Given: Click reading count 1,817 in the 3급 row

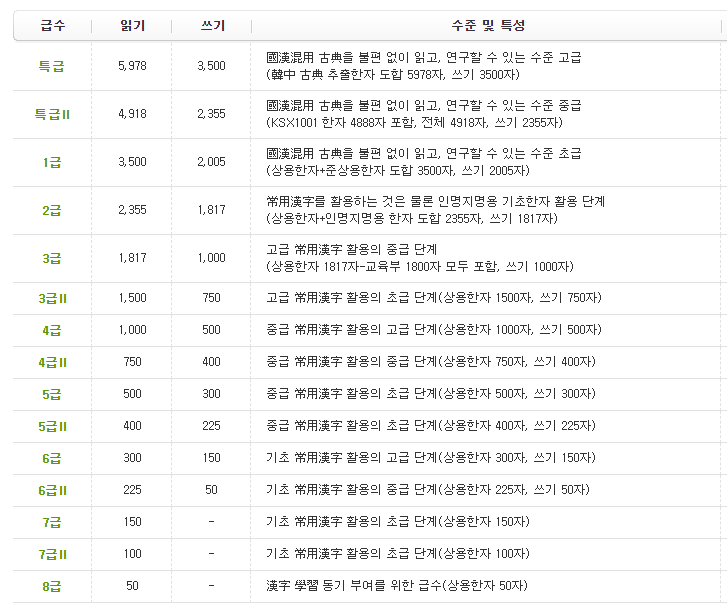Looking at the screenshot, I should pos(132,258).
